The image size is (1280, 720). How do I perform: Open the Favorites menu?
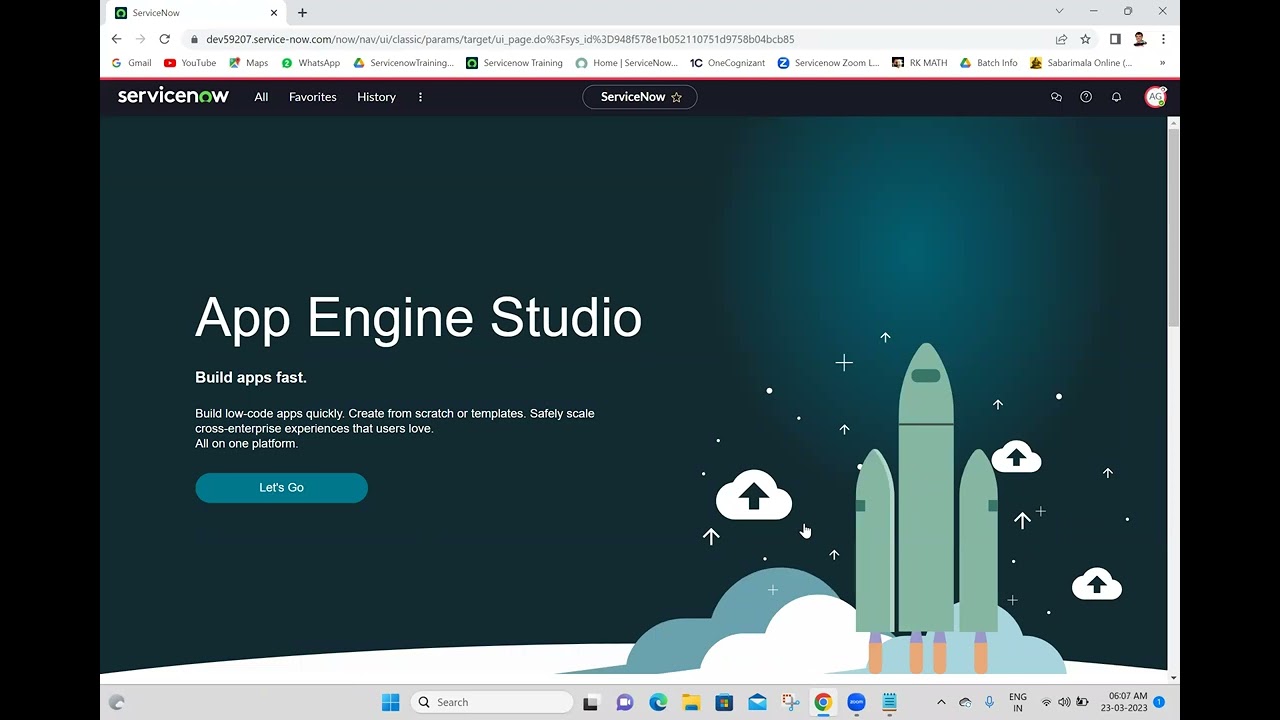point(313,97)
